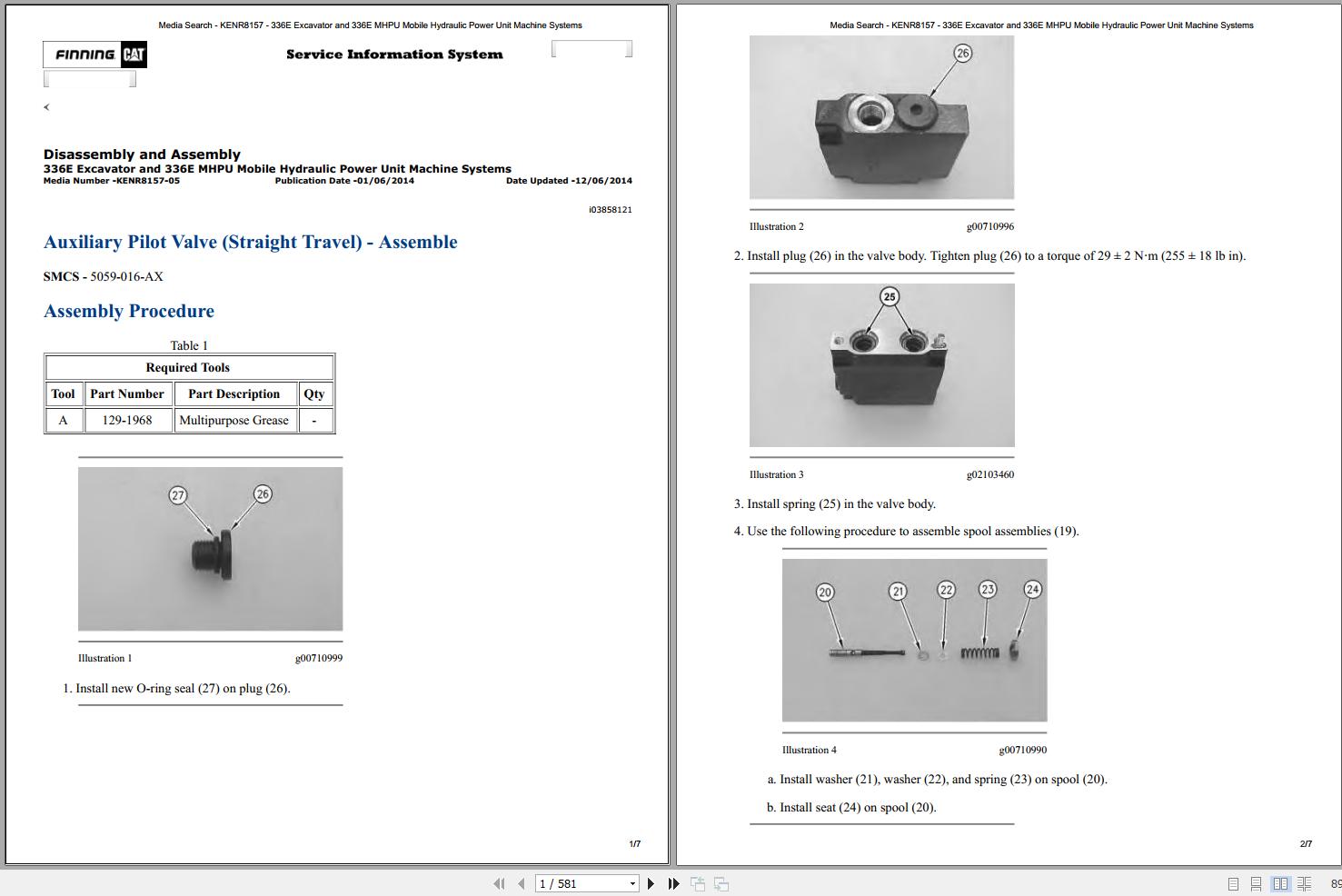Image resolution: width=1342 pixels, height=896 pixels.
Task: Click step 4 spool assemblies instruction
Action: pyautogui.click(x=913, y=531)
